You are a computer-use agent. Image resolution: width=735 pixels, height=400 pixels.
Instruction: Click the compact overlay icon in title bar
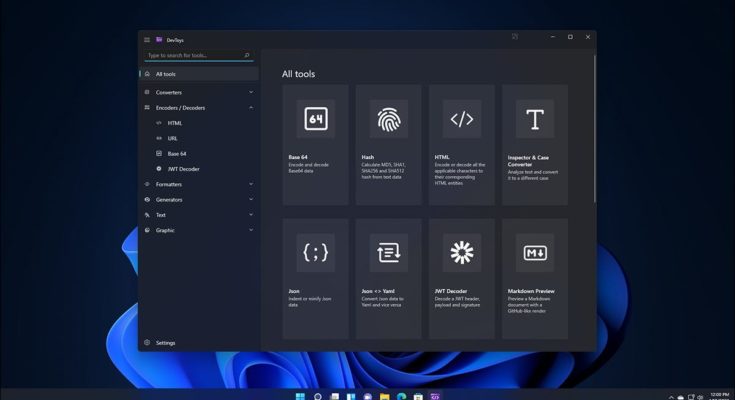[x=515, y=37]
